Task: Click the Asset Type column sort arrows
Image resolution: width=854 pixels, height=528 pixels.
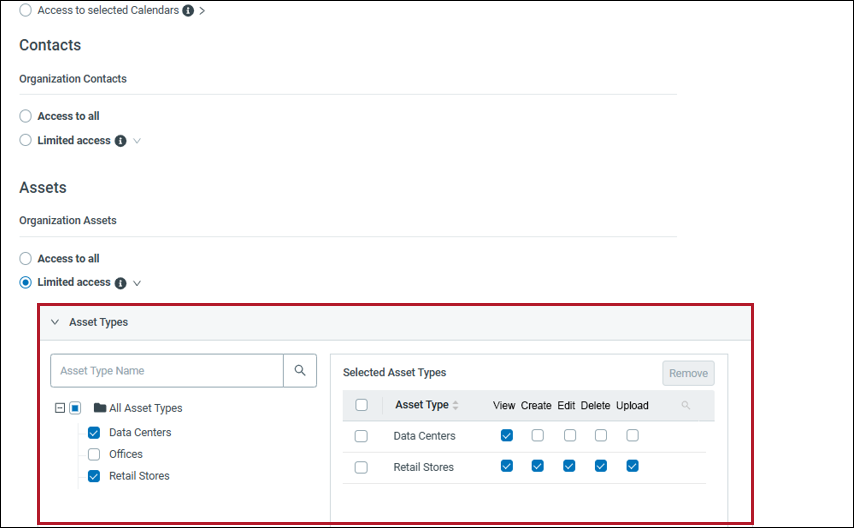Action: [457, 406]
